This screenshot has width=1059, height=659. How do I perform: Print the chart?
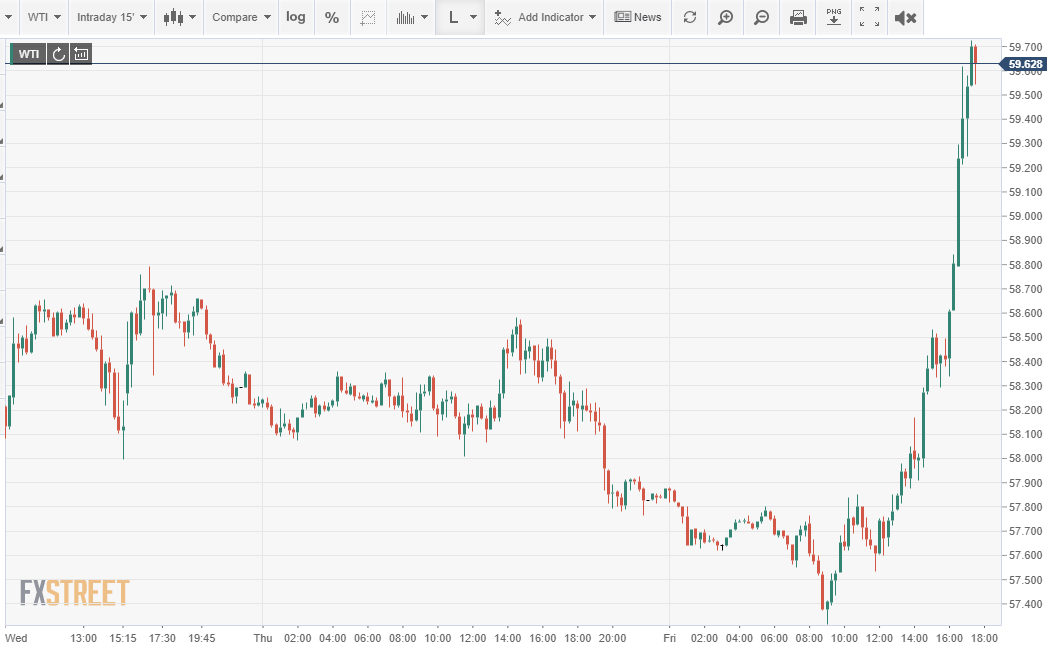[x=798, y=18]
